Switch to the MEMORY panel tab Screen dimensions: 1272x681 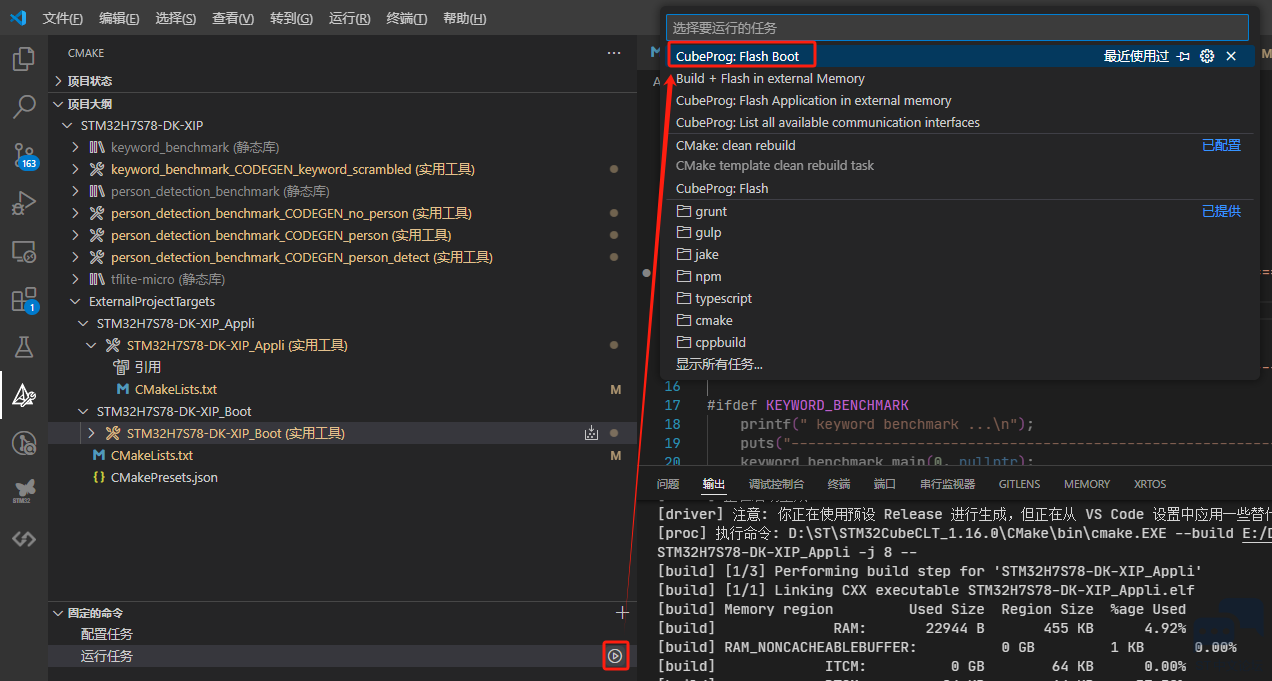(1087, 484)
